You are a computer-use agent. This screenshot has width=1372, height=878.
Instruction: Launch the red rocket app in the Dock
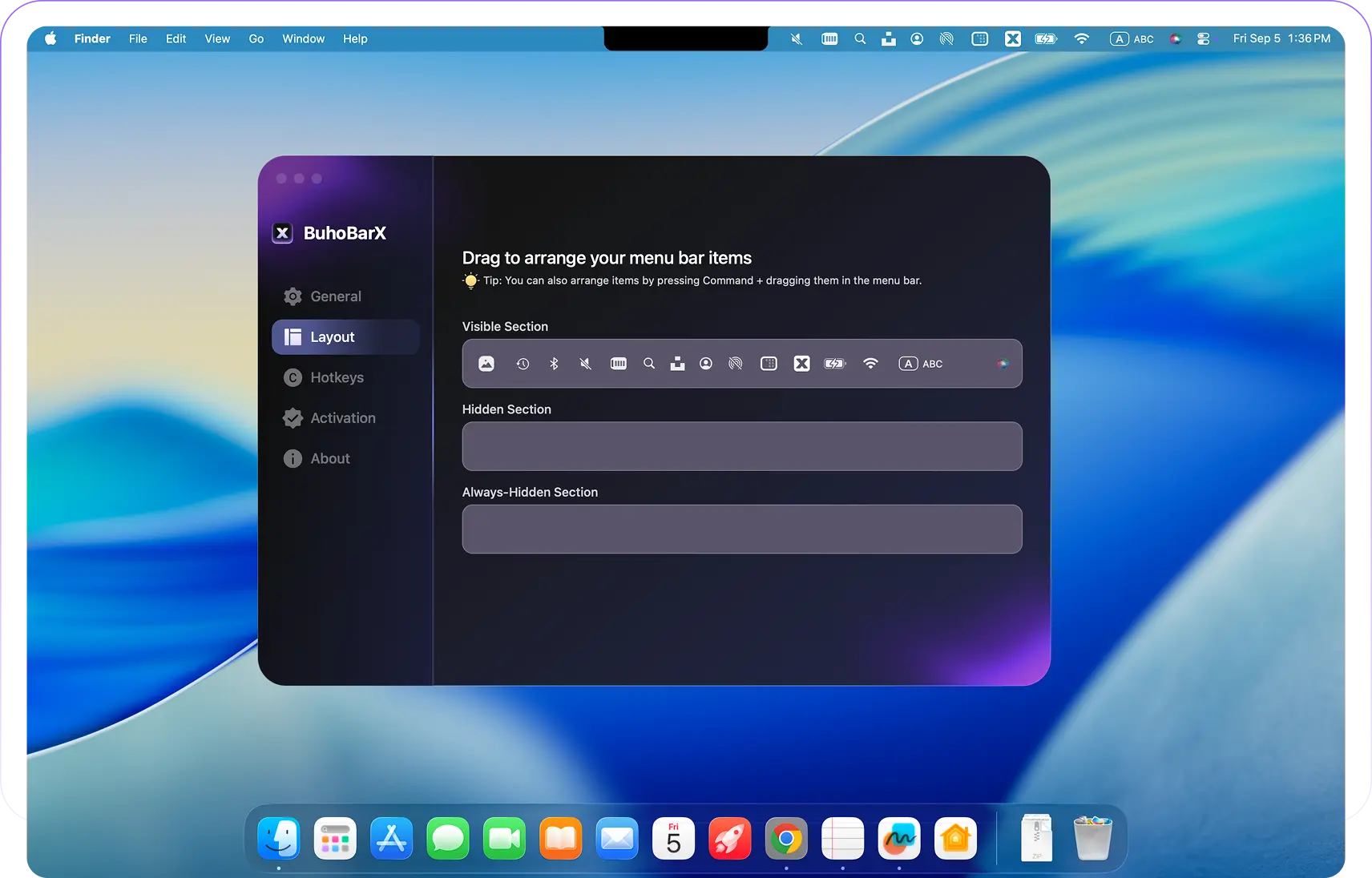(730, 838)
